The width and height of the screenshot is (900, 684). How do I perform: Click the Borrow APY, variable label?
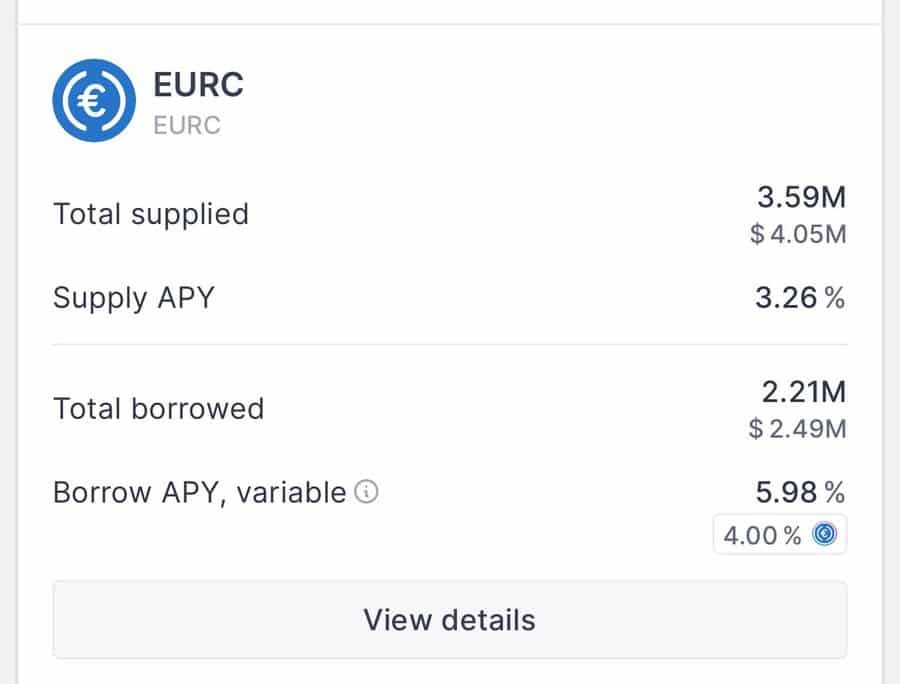pyautogui.click(x=199, y=493)
